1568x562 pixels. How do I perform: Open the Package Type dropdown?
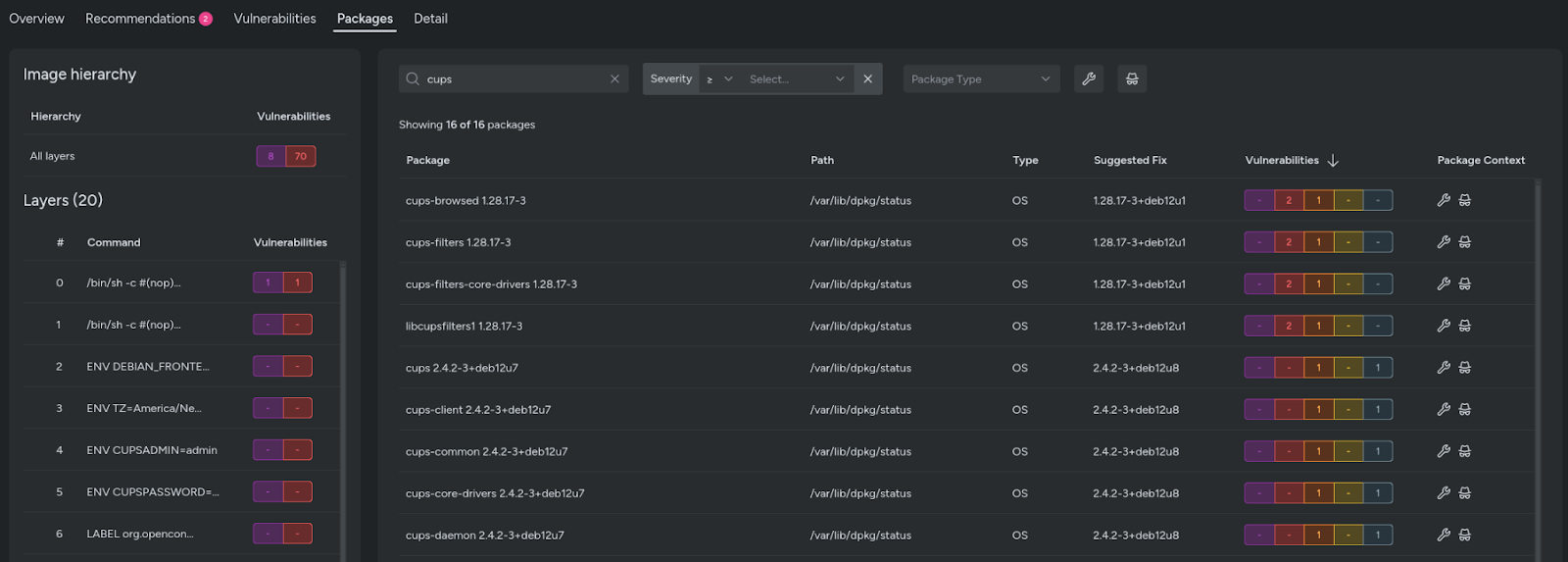(x=981, y=79)
